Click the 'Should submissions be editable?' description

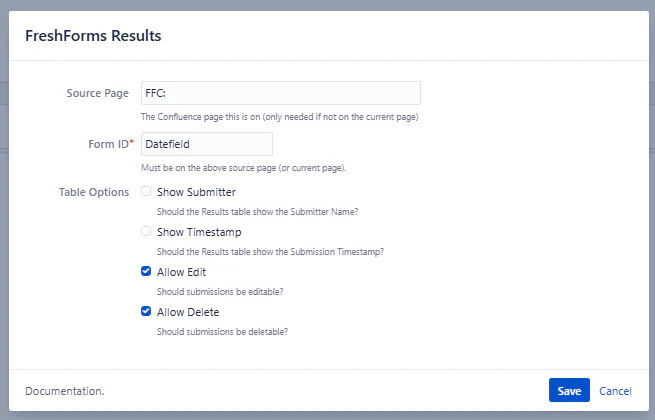tap(220, 292)
